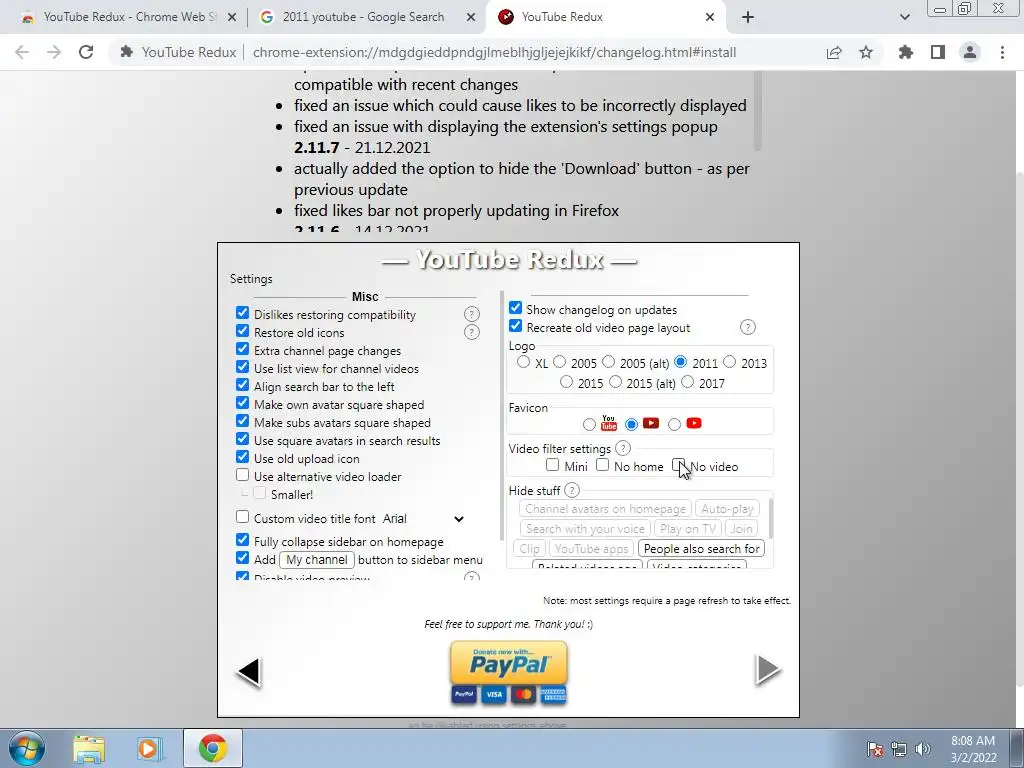This screenshot has width=1024, height=768.
Task: Choose the bright red YouTube favicon
Action: (675, 424)
